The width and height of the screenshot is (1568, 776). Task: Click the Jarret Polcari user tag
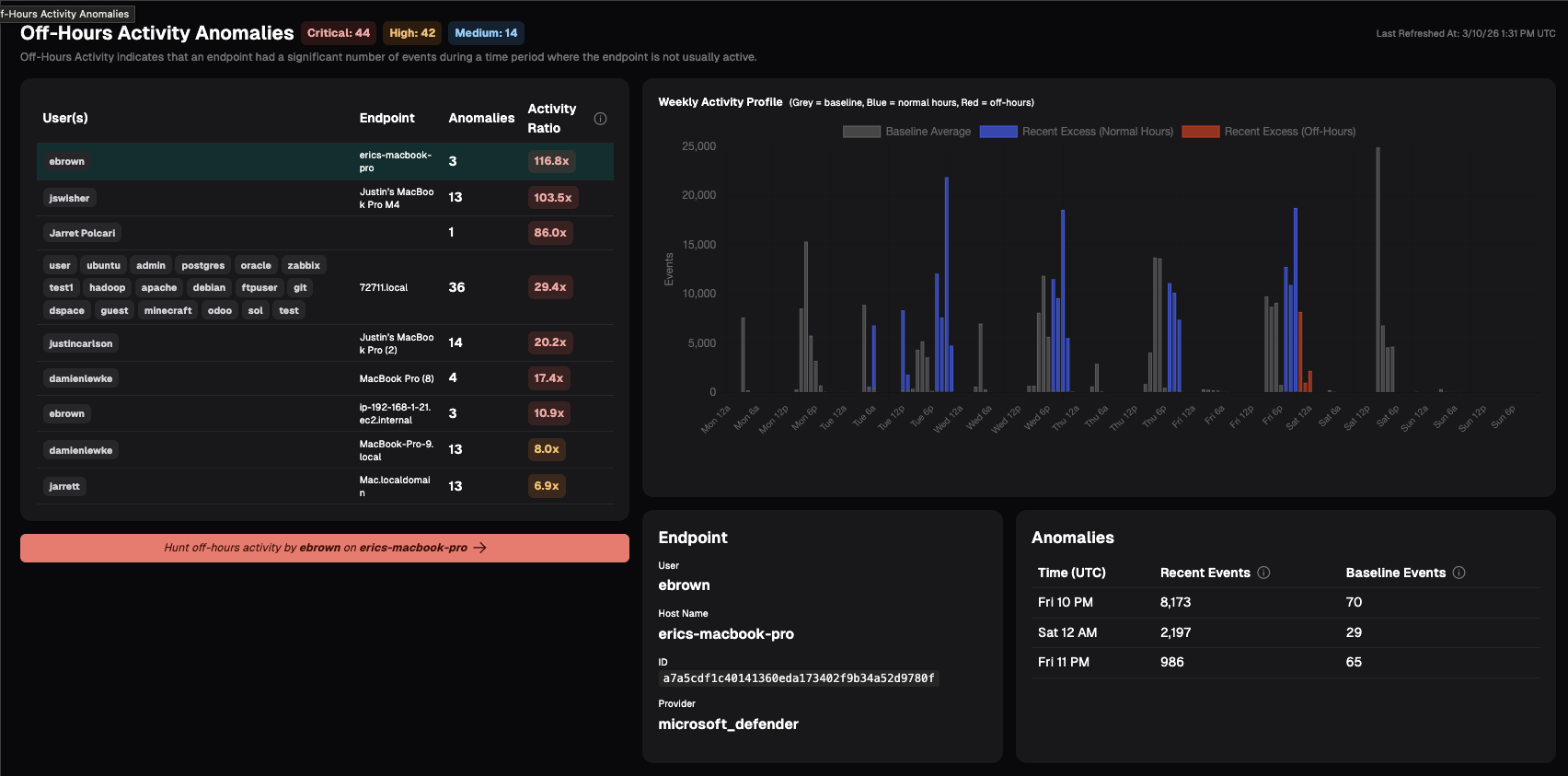82,233
